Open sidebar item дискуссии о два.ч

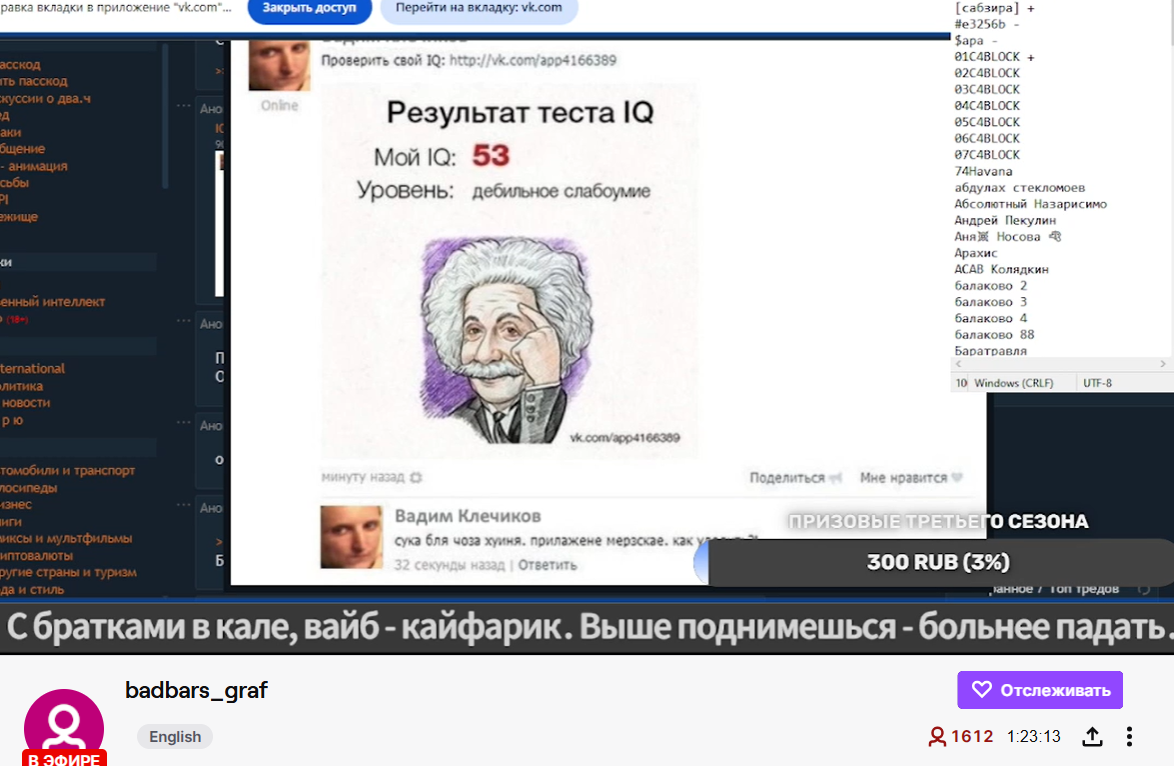[45, 98]
